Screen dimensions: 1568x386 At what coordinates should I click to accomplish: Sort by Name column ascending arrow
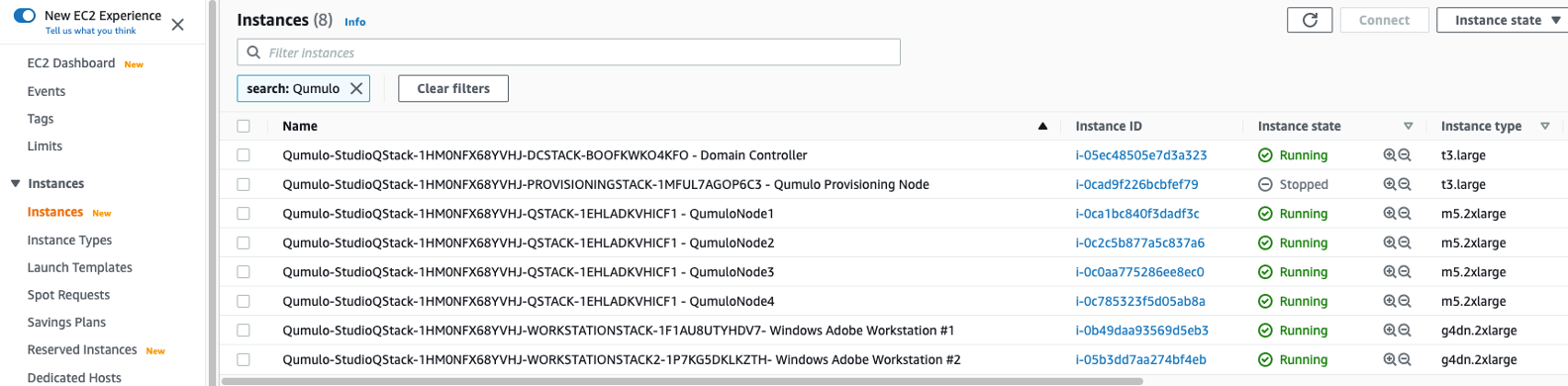1042,126
